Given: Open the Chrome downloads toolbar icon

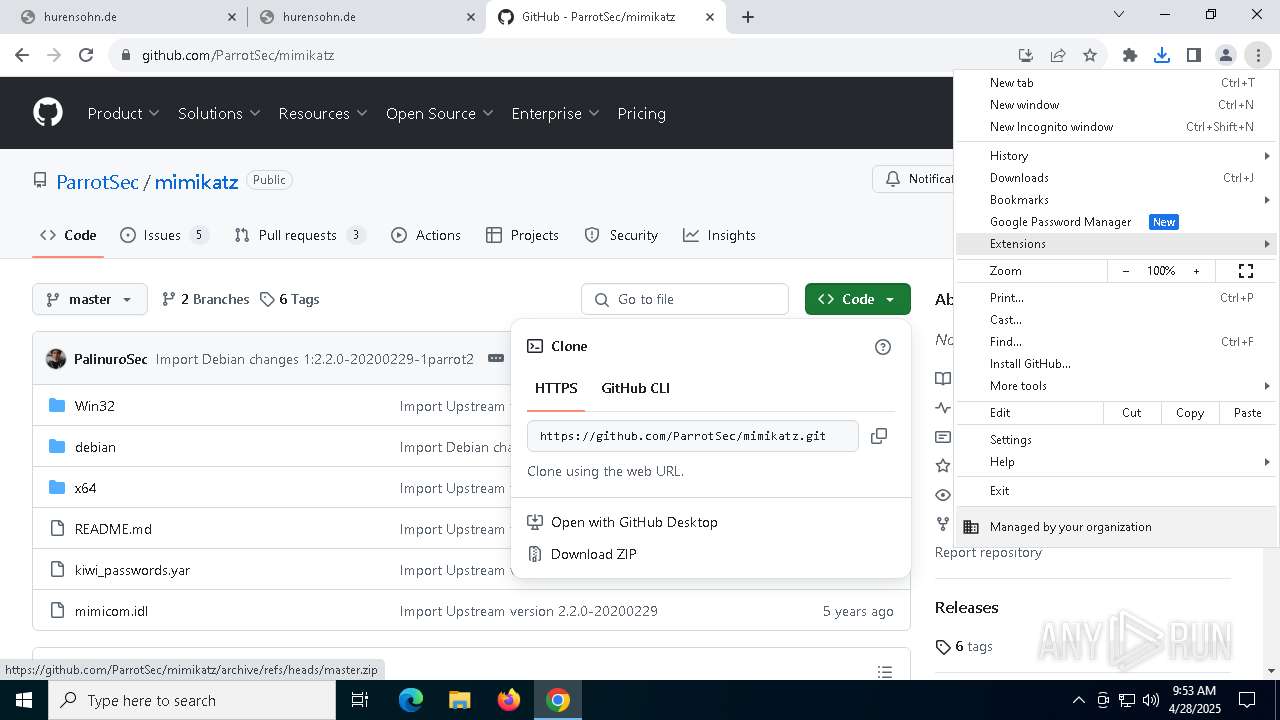Looking at the screenshot, I should pyautogui.click(x=1162, y=55).
